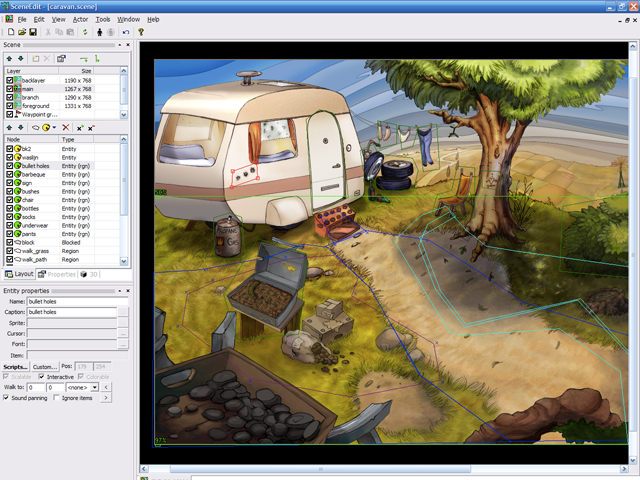The height and width of the screenshot is (480, 640).
Task: Open the Tools menu
Action: click(x=103, y=19)
